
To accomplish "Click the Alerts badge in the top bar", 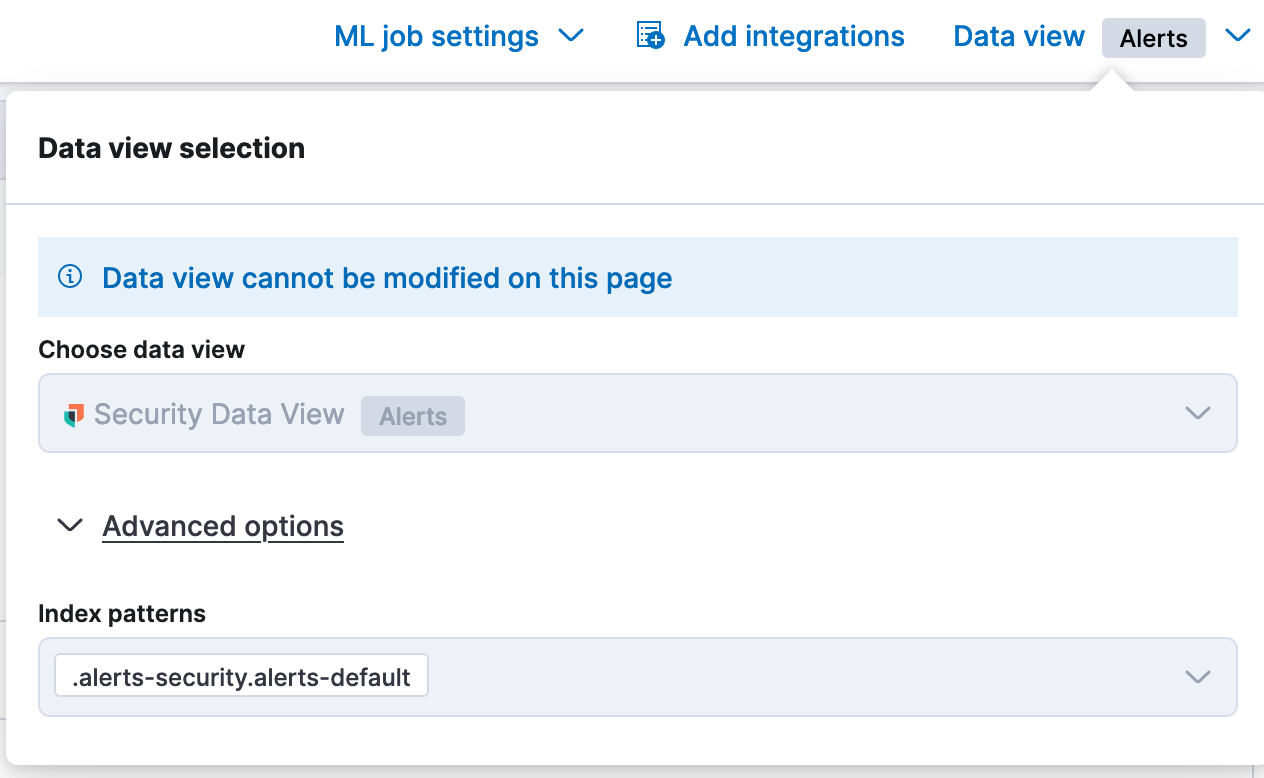I will [x=1153, y=39].
